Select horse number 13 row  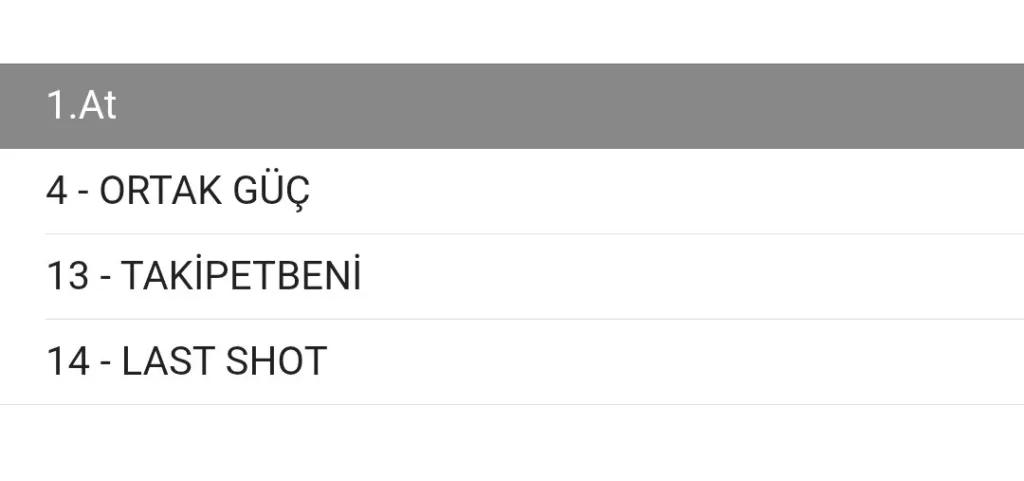203,276
